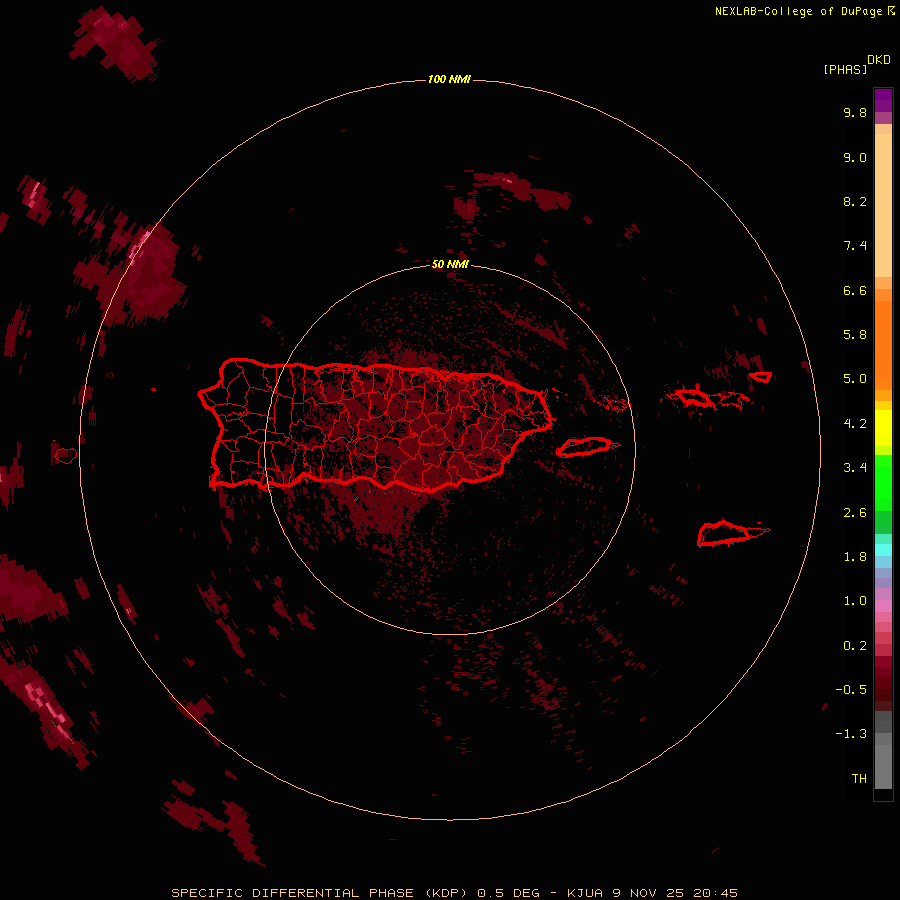
Task: Click the 20:45 timestamp in the footer
Action: (715, 893)
